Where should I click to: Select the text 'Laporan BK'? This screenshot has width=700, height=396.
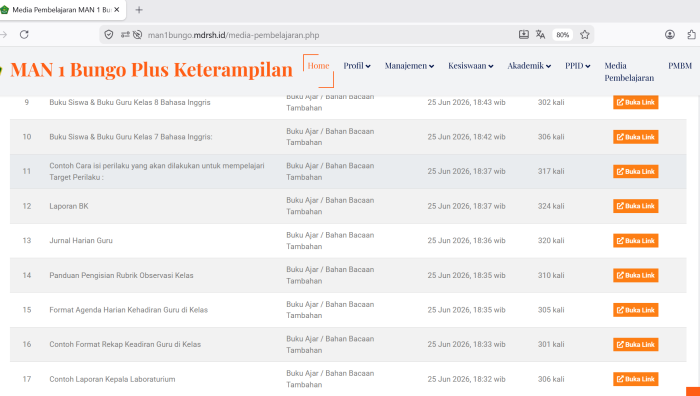click(69, 206)
